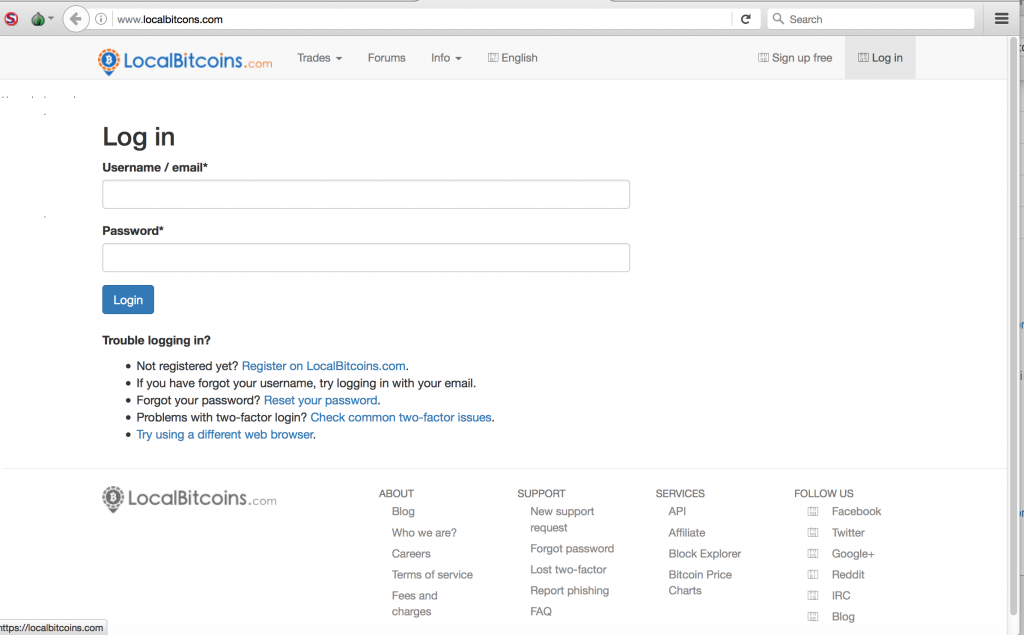Viewport: 1024px width, 635px height.
Task: Open the Google+ text link
Action: click(853, 553)
